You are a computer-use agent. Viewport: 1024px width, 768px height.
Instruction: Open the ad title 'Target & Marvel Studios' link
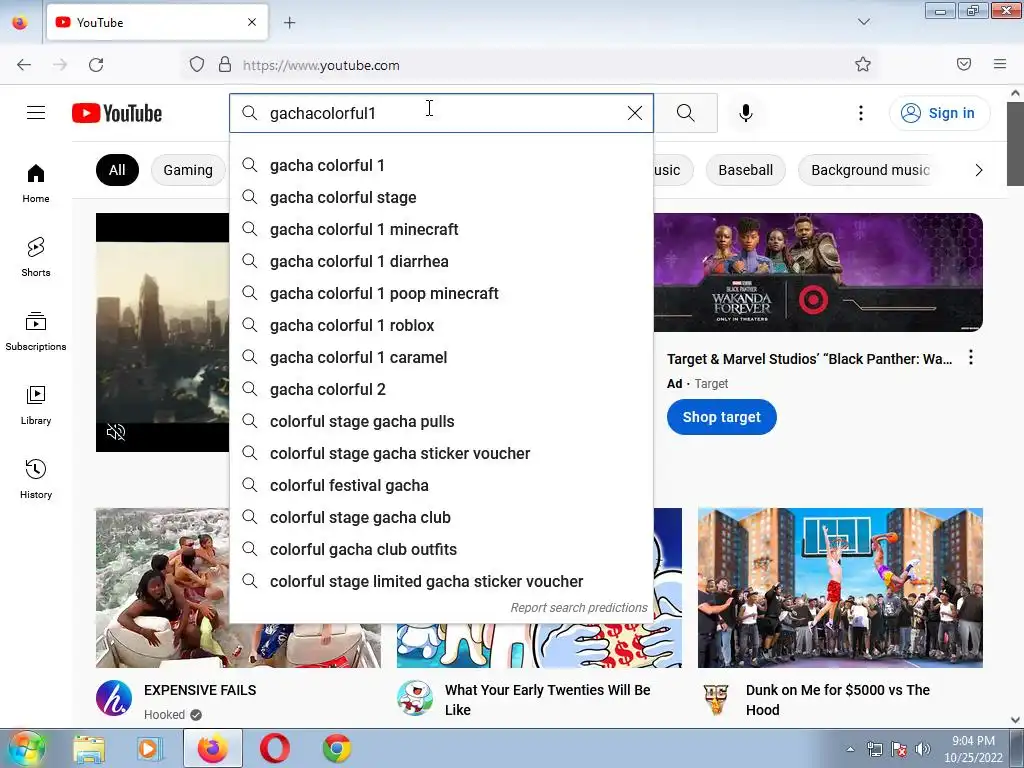point(809,359)
